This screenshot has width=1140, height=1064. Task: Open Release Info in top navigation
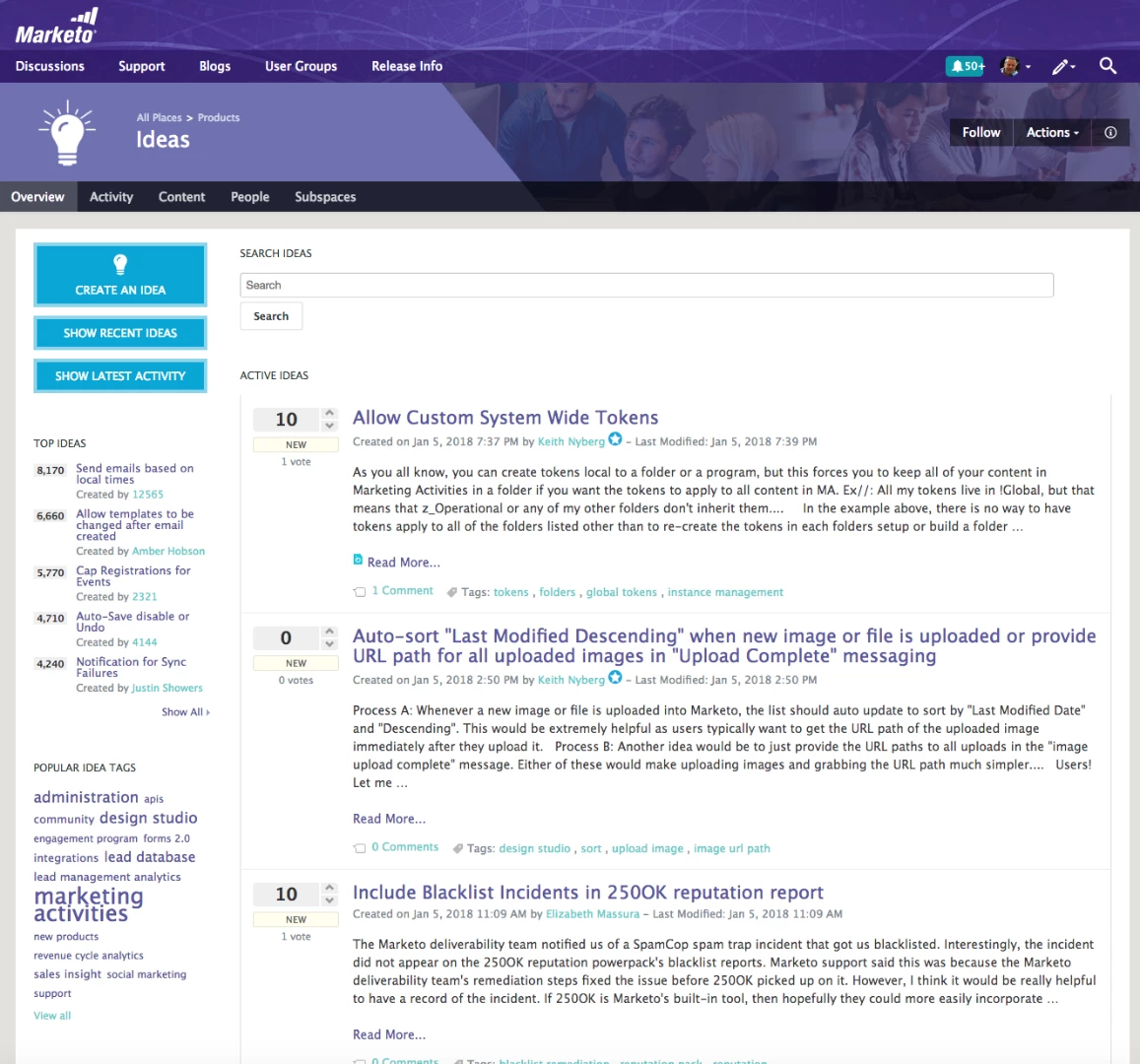406,66
